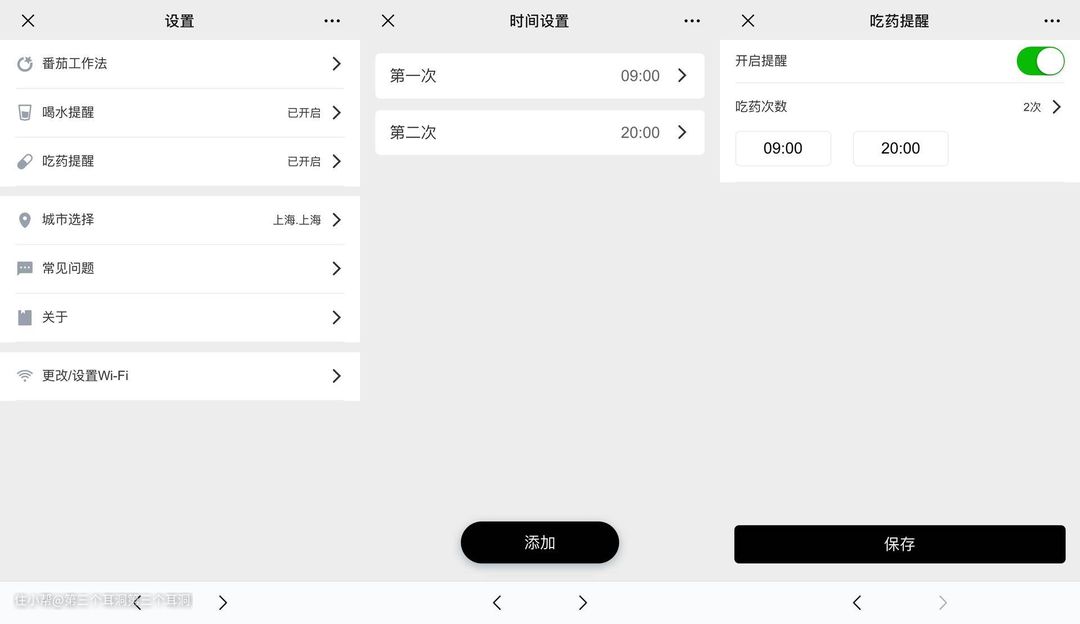The width and height of the screenshot is (1080, 624).
Task: Edit the 09:00 time field in 吃药提醒
Action: coord(783,148)
